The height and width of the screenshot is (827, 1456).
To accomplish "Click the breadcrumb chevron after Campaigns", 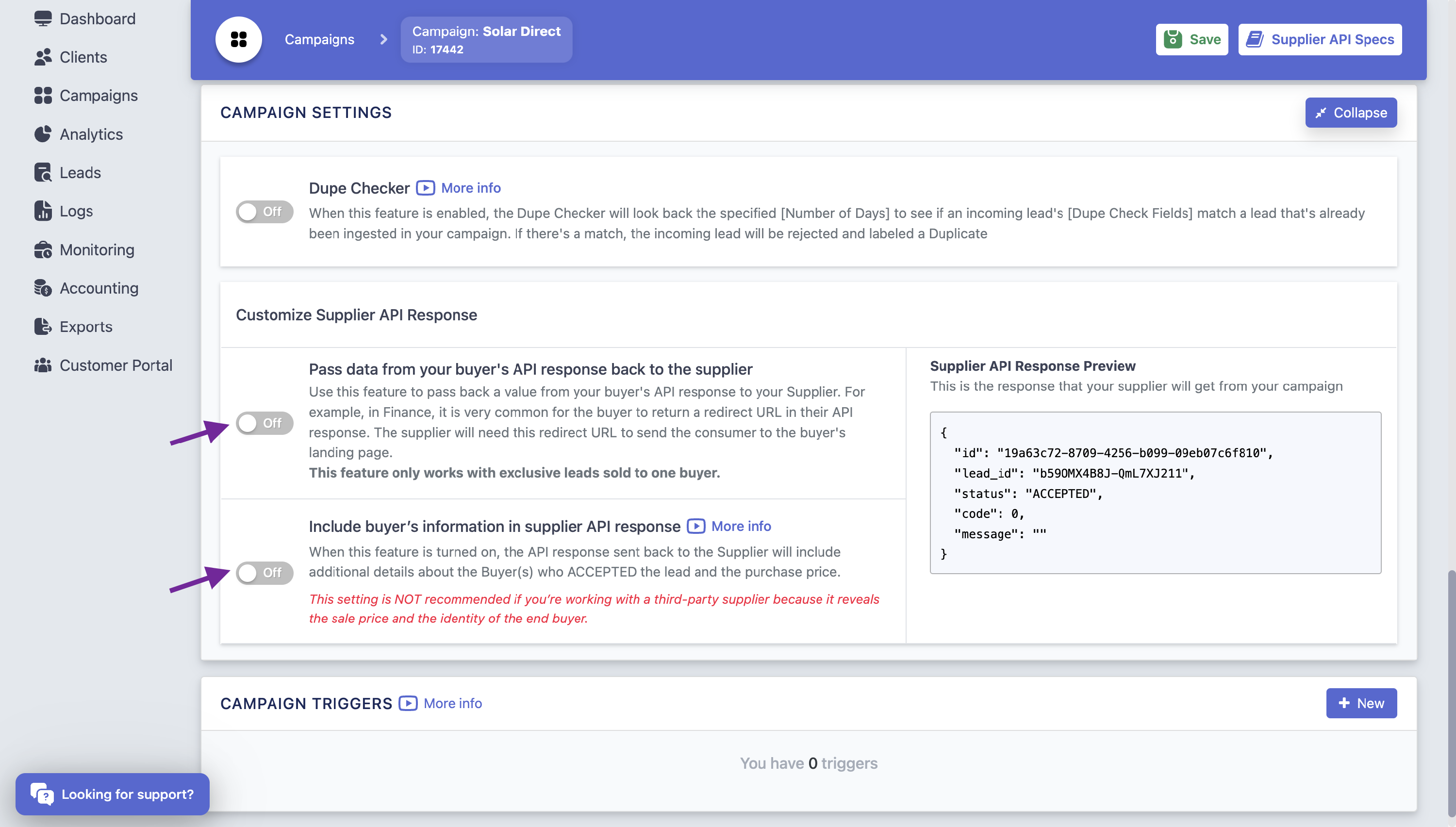I will click(x=383, y=39).
